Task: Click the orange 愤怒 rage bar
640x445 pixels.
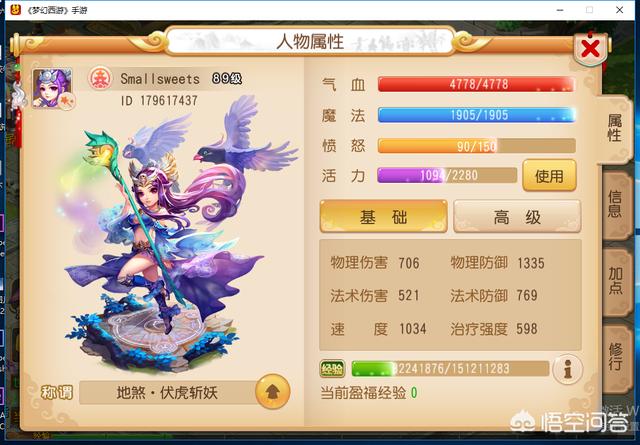Action: click(x=477, y=146)
